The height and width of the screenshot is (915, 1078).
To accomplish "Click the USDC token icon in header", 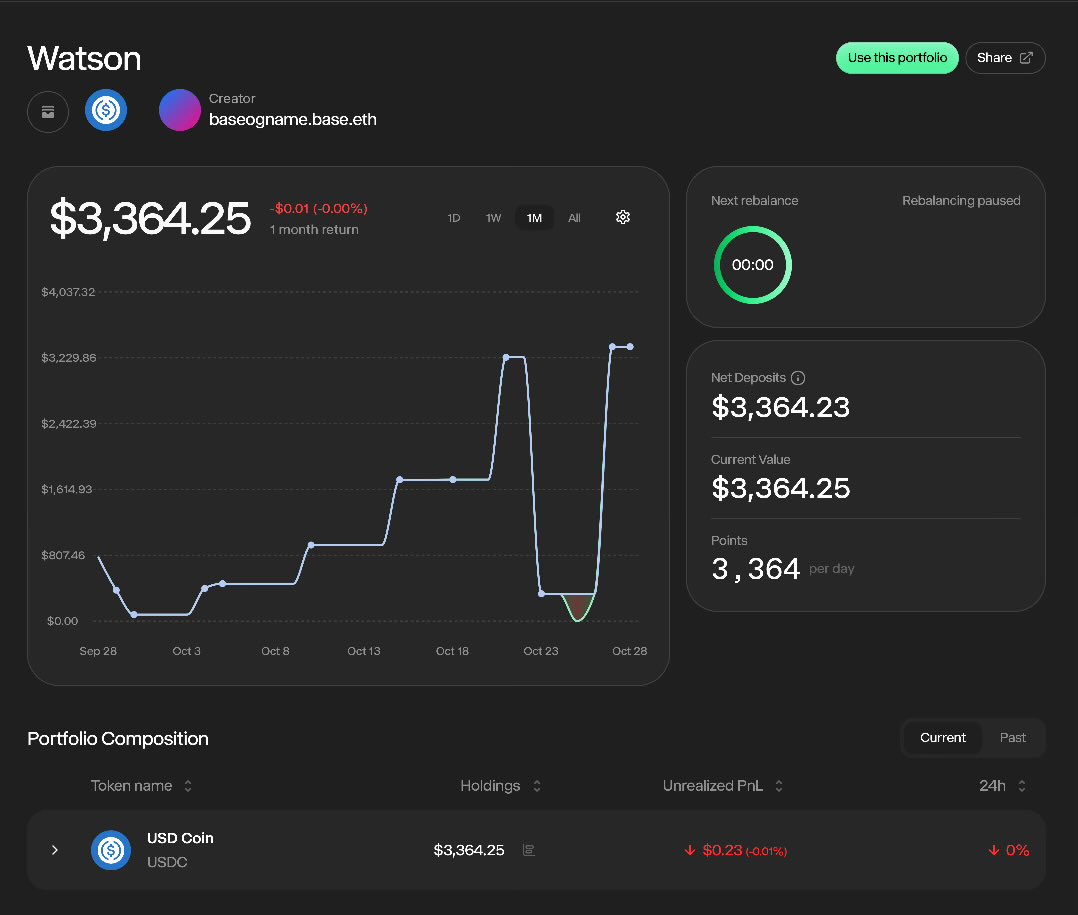I will click(106, 110).
